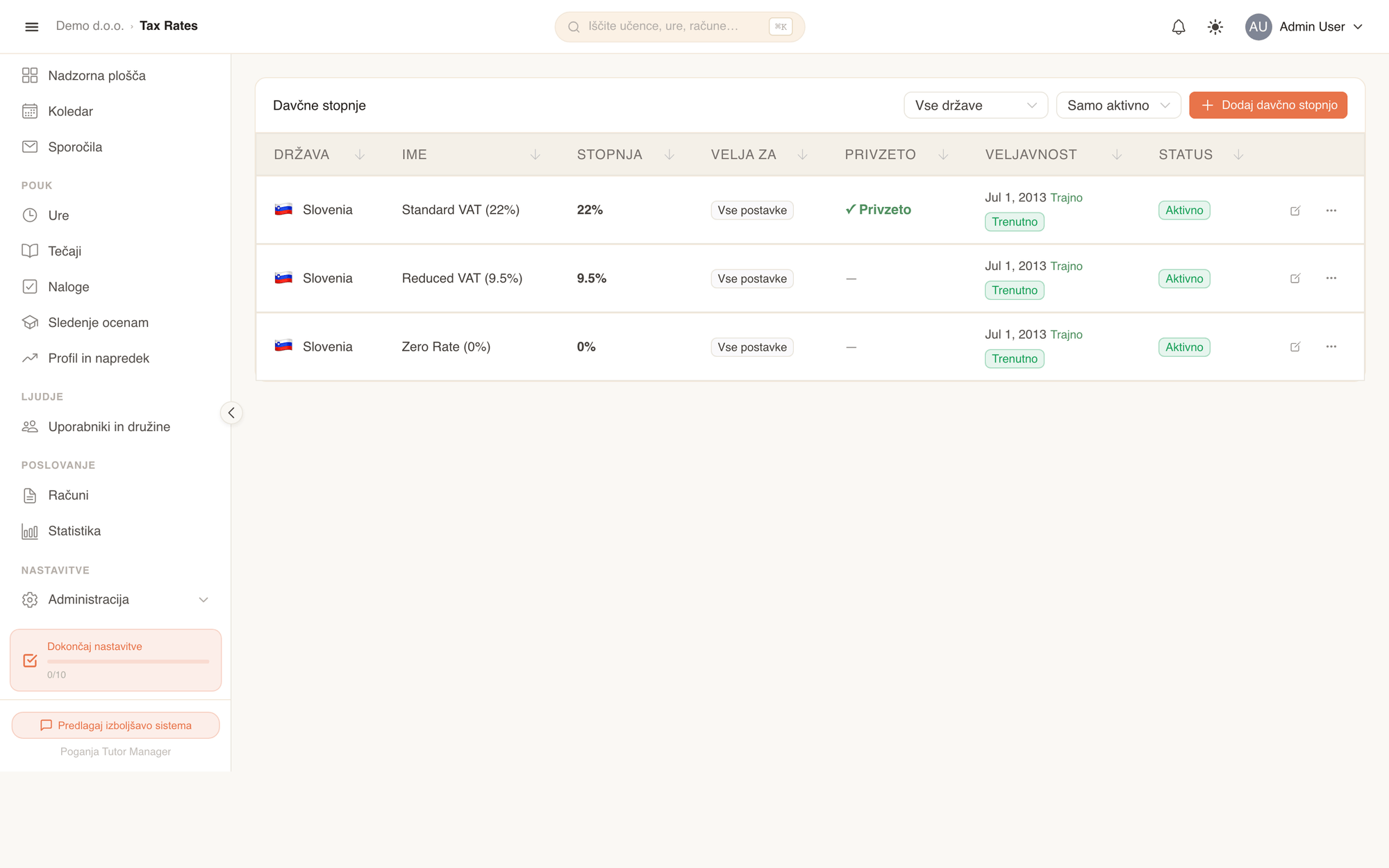
Task: Open the Dokončaj nastavitve setup card
Action: tap(115, 660)
